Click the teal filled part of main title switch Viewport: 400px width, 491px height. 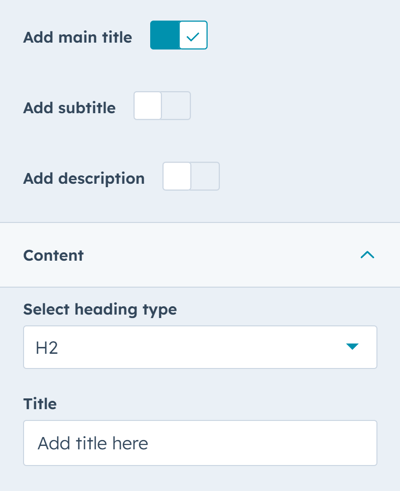[x=165, y=35]
